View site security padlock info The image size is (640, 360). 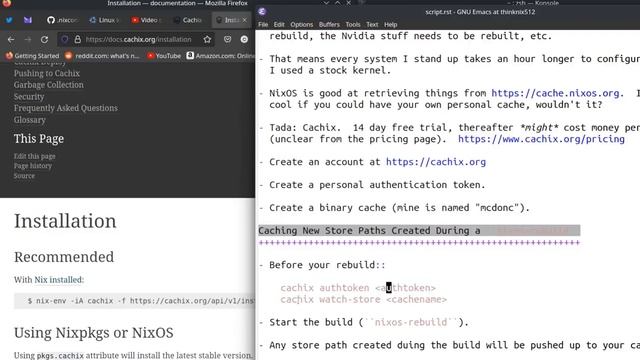[x=78, y=40]
